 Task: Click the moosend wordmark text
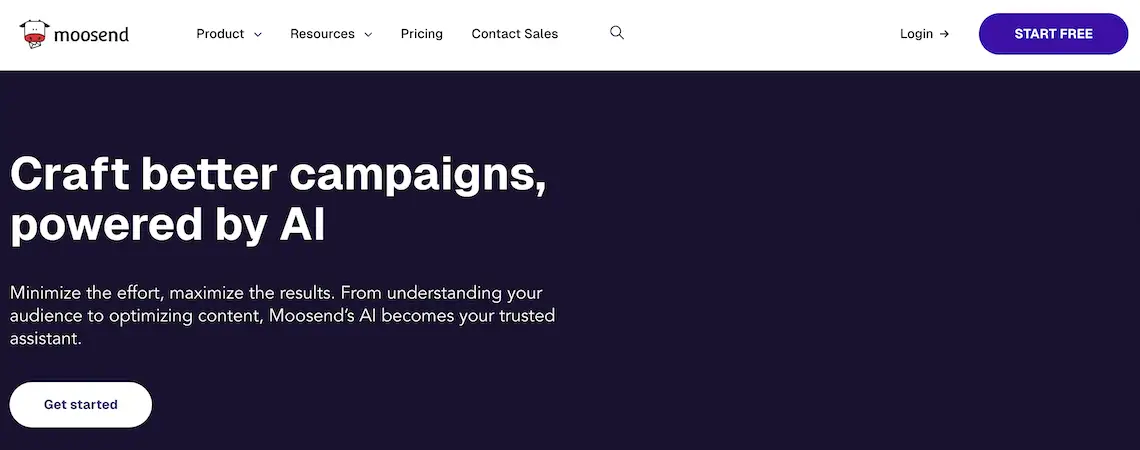[92, 35]
